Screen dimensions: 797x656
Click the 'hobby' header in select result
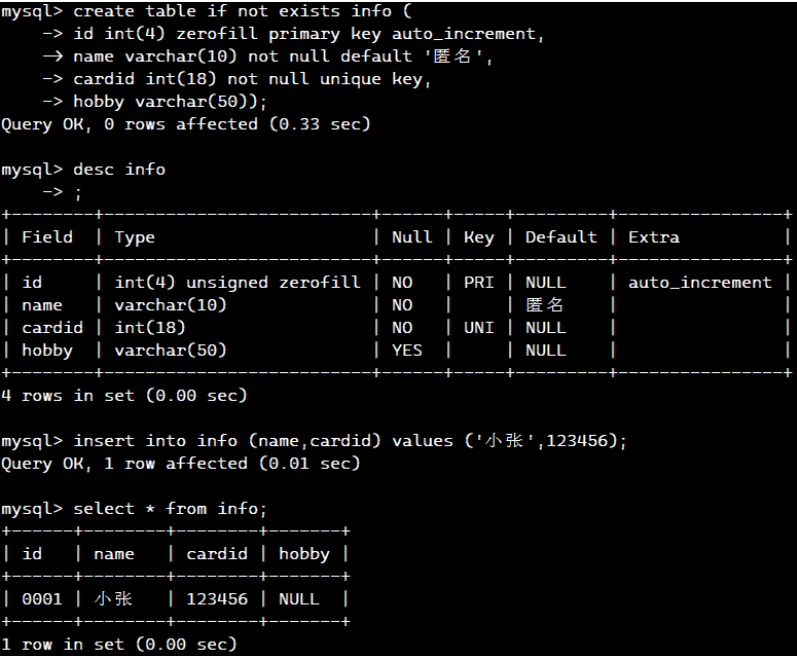304,554
